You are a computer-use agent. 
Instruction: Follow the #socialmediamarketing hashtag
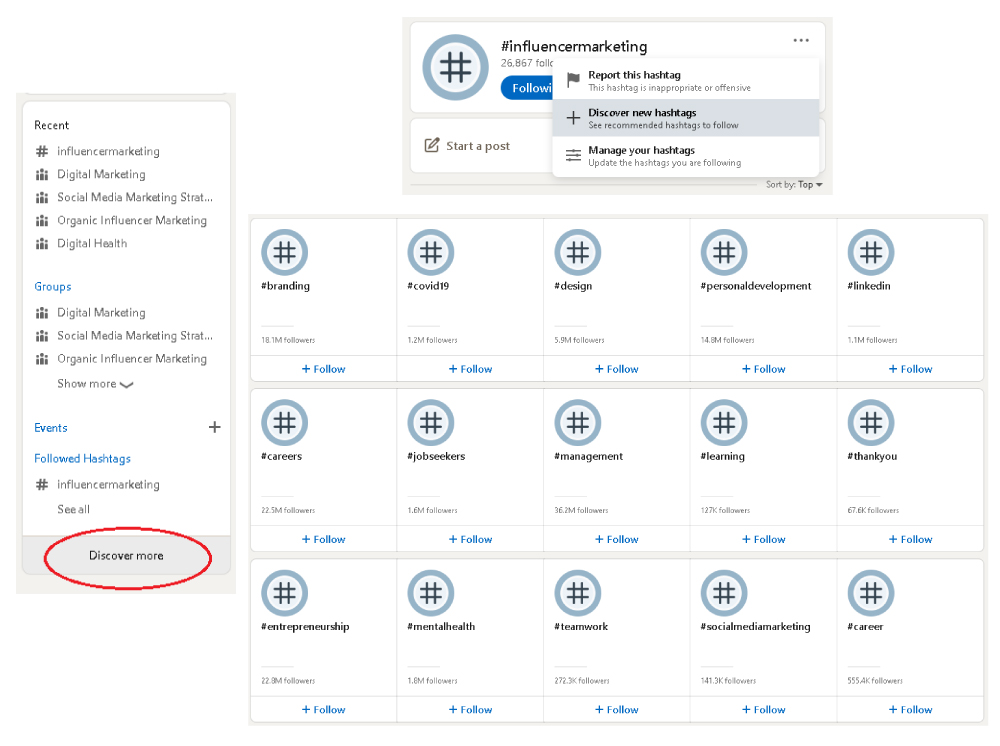tap(763, 709)
